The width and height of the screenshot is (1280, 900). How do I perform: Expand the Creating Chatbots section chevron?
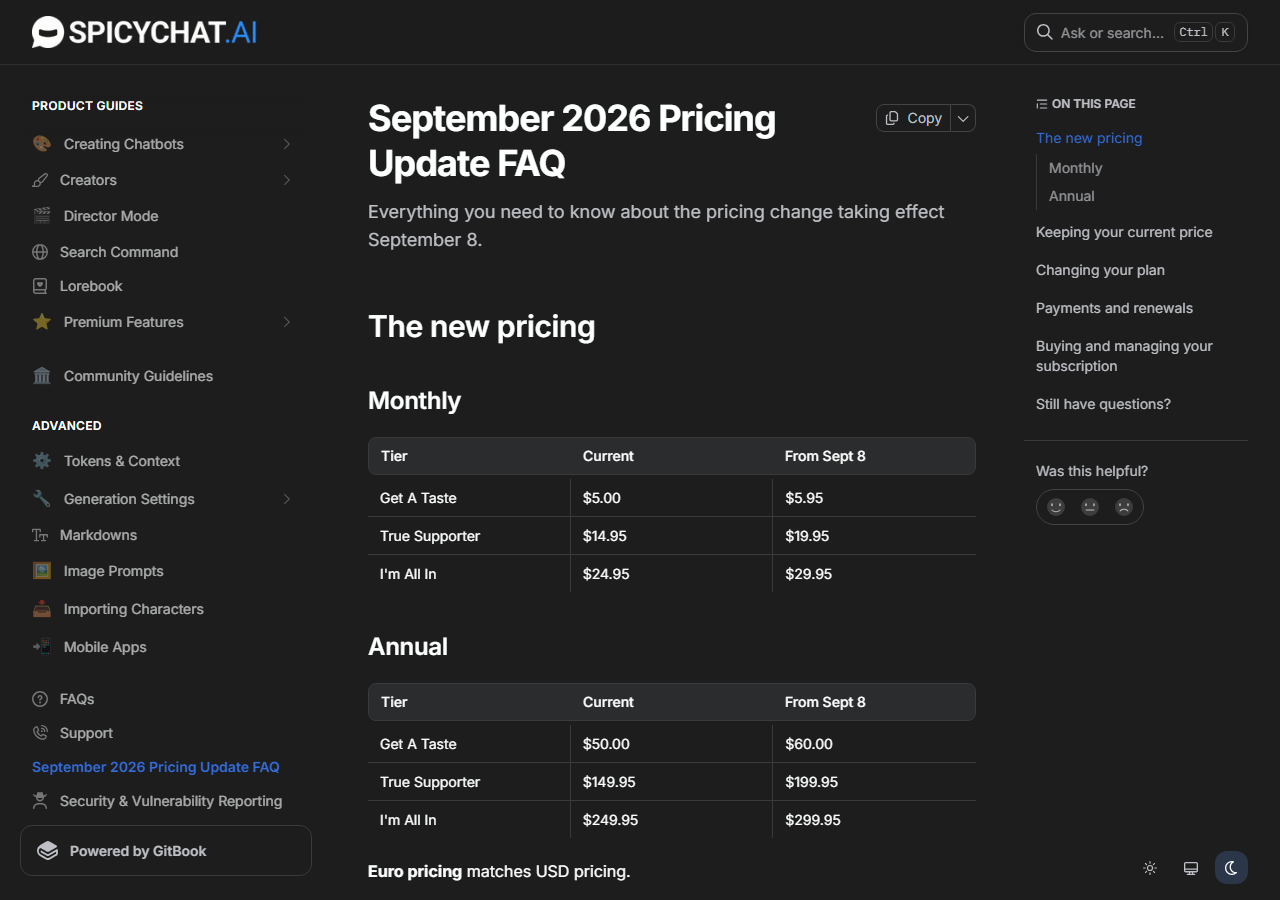[x=287, y=144]
